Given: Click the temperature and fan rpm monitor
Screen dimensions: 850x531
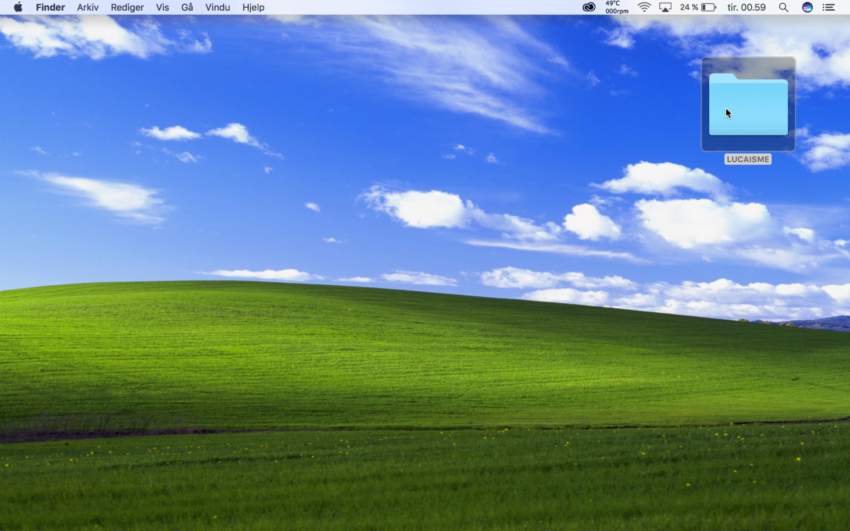Looking at the screenshot, I should point(617,7).
